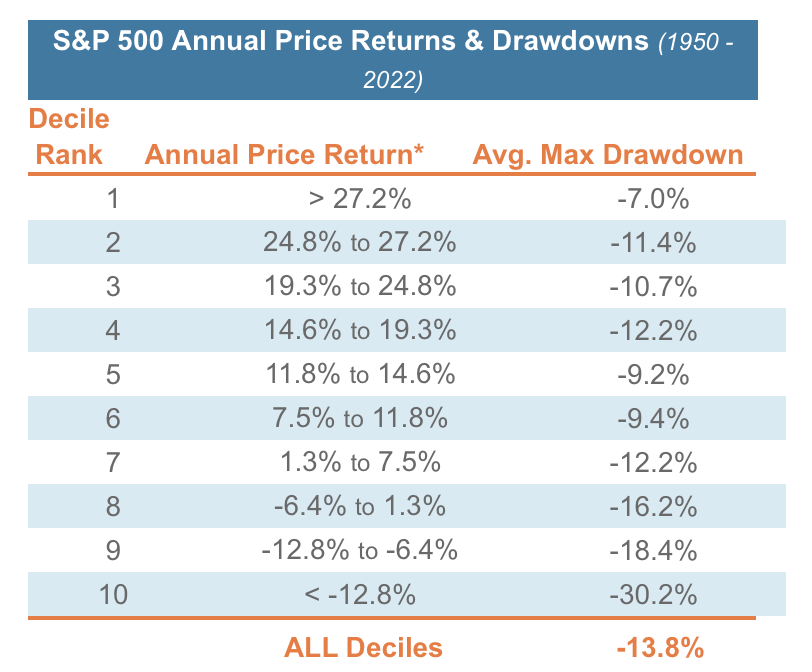This screenshot has height=672, width=812.
Task: Click the ALL Deciles summary label
Action: [364, 647]
